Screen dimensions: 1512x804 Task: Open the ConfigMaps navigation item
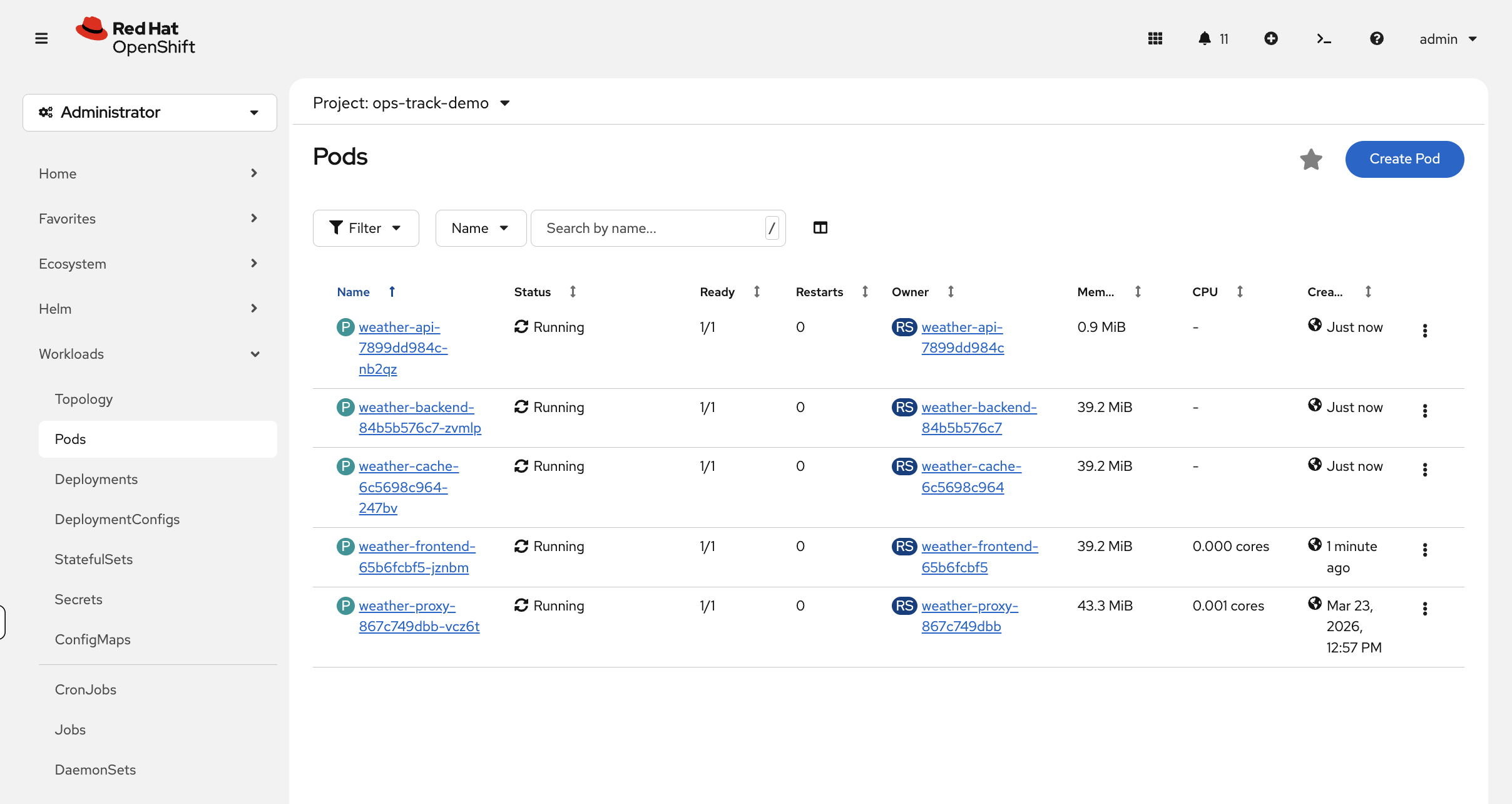93,639
